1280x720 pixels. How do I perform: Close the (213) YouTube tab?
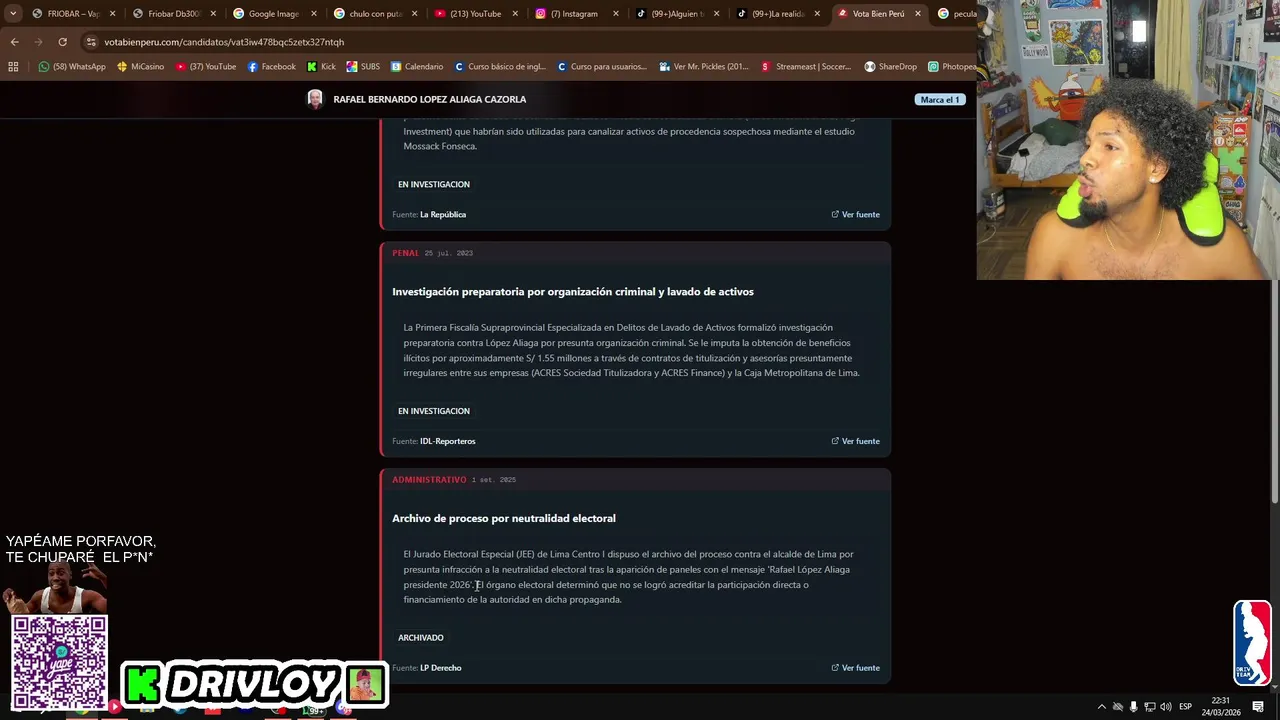pyautogui.click(x=515, y=14)
